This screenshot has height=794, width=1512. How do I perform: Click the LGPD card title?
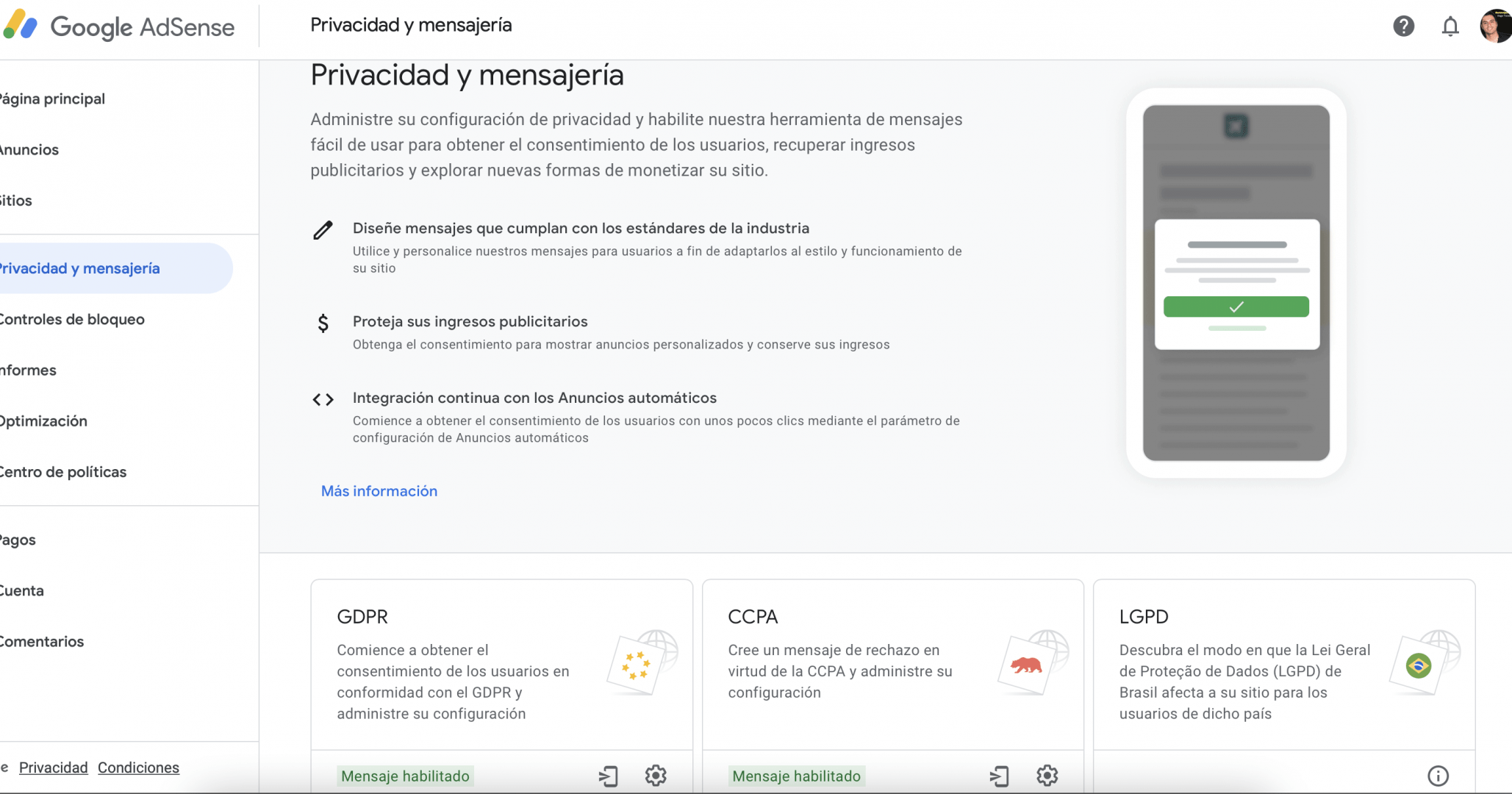coord(1144,617)
